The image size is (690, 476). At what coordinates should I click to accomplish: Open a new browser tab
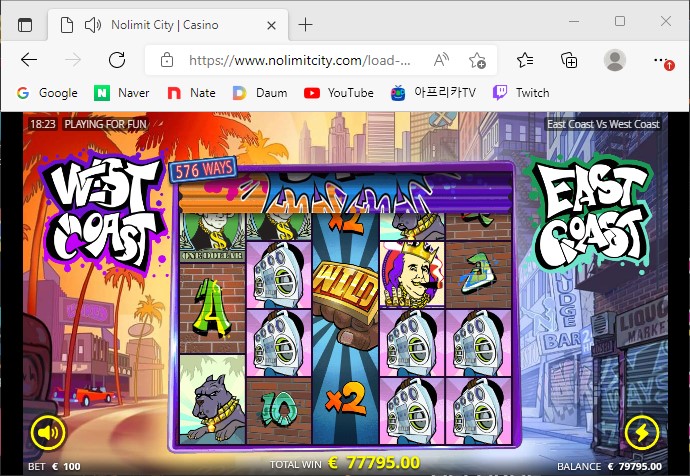(305, 25)
